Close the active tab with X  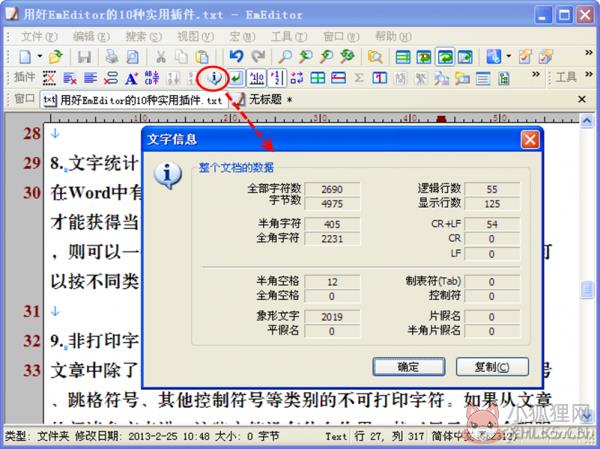[x=582, y=100]
